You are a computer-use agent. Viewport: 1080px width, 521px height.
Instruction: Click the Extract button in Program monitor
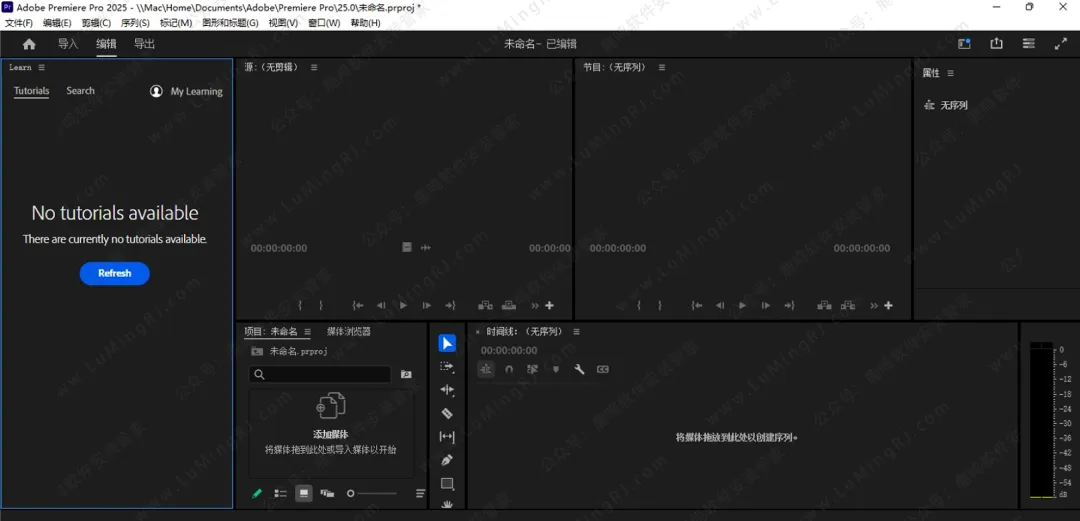point(848,305)
